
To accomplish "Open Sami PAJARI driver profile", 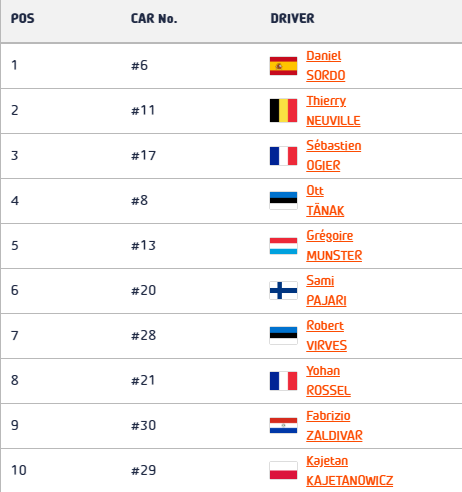I will tap(326, 291).
